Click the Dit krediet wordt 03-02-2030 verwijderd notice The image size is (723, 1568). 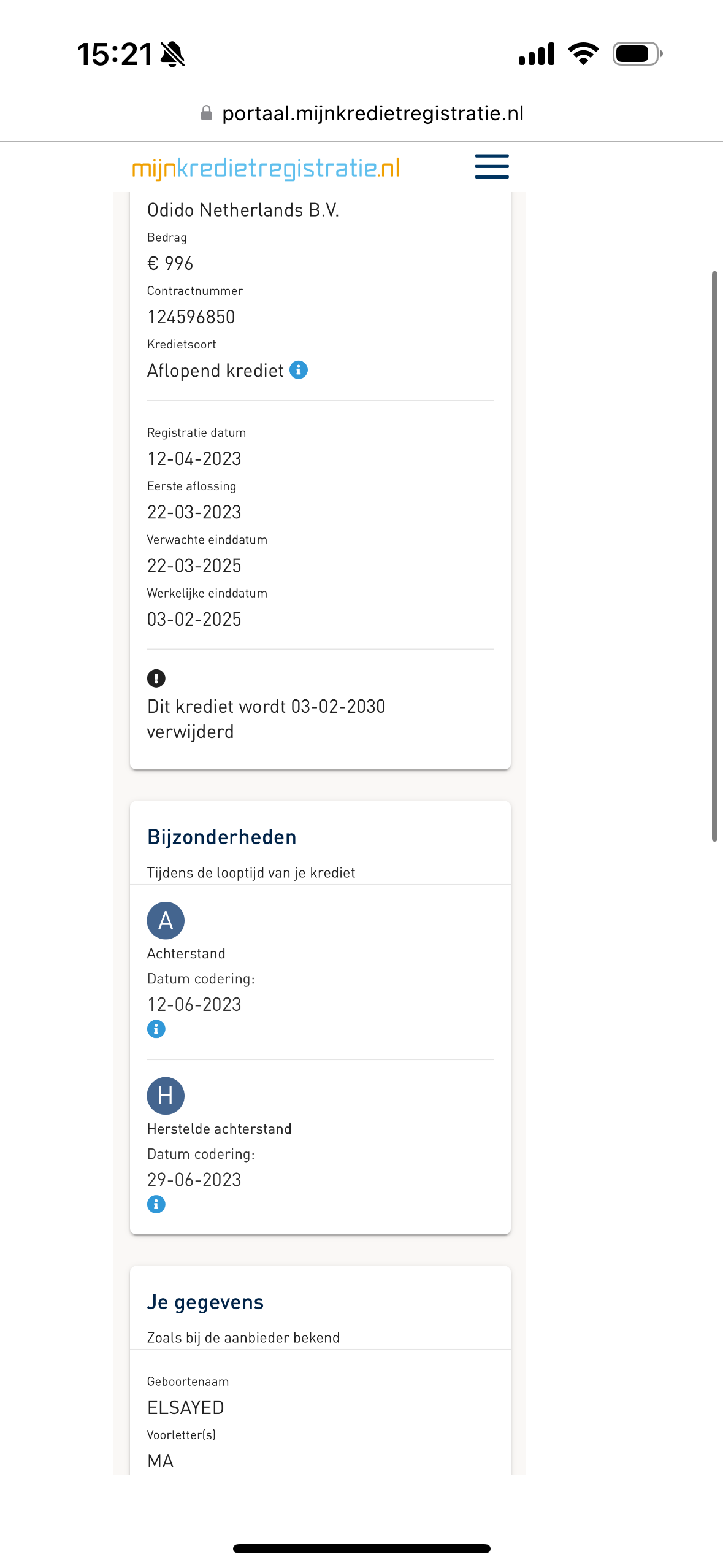tap(266, 719)
